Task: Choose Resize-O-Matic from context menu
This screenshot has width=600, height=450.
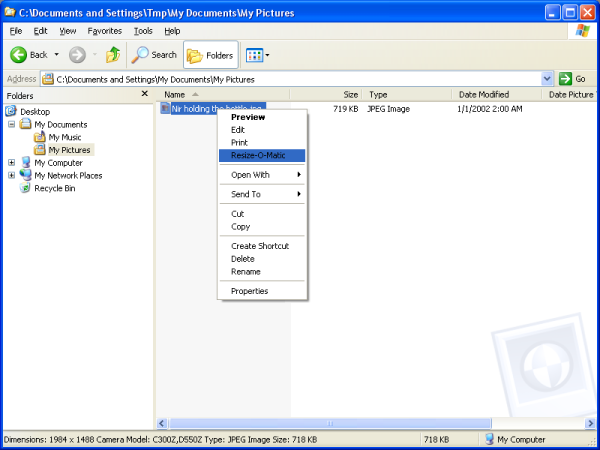Action: pyautogui.click(x=260, y=155)
